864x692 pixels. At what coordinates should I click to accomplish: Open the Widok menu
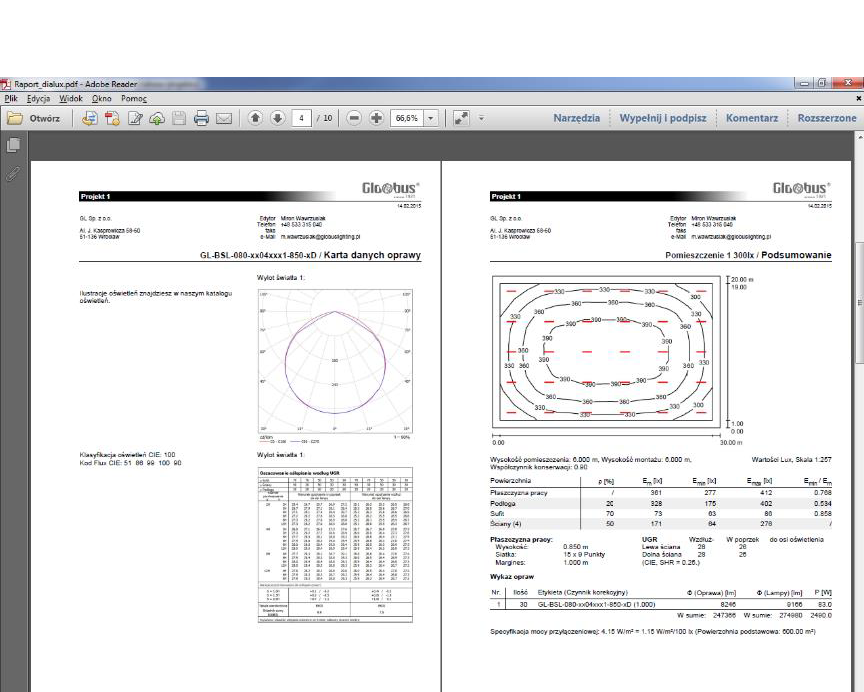tap(71, 99)
